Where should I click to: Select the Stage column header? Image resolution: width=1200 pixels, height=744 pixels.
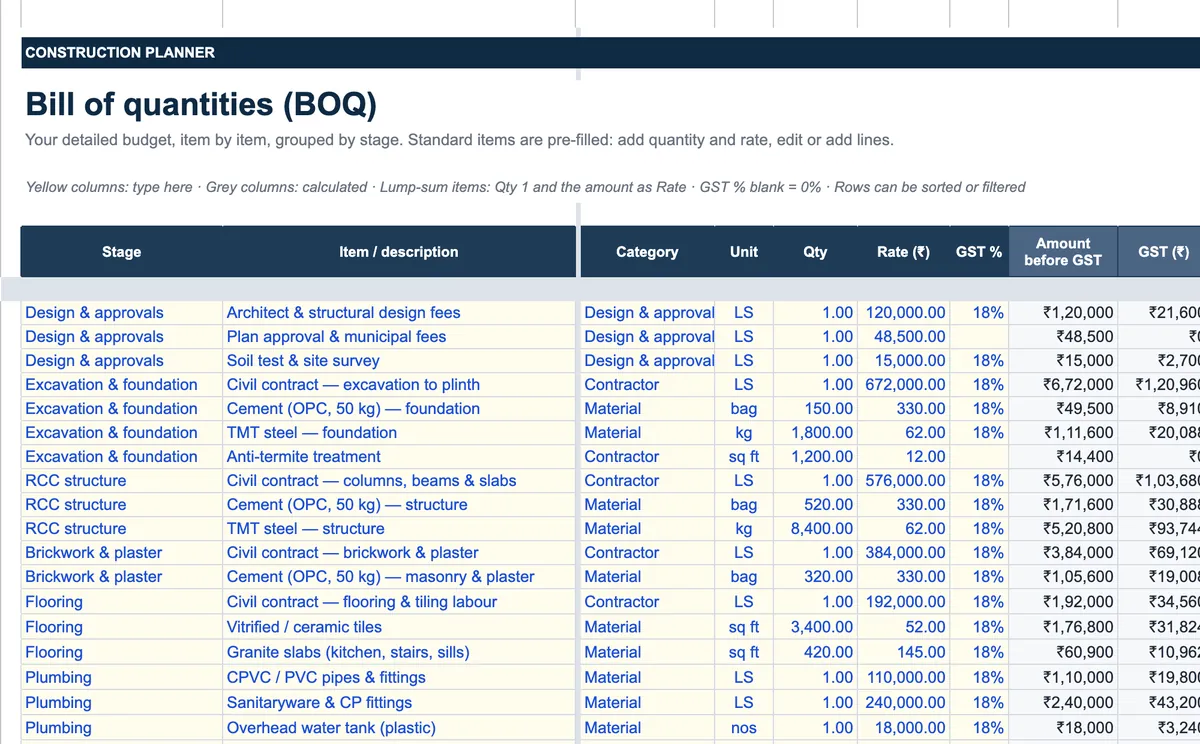point(121,252)
